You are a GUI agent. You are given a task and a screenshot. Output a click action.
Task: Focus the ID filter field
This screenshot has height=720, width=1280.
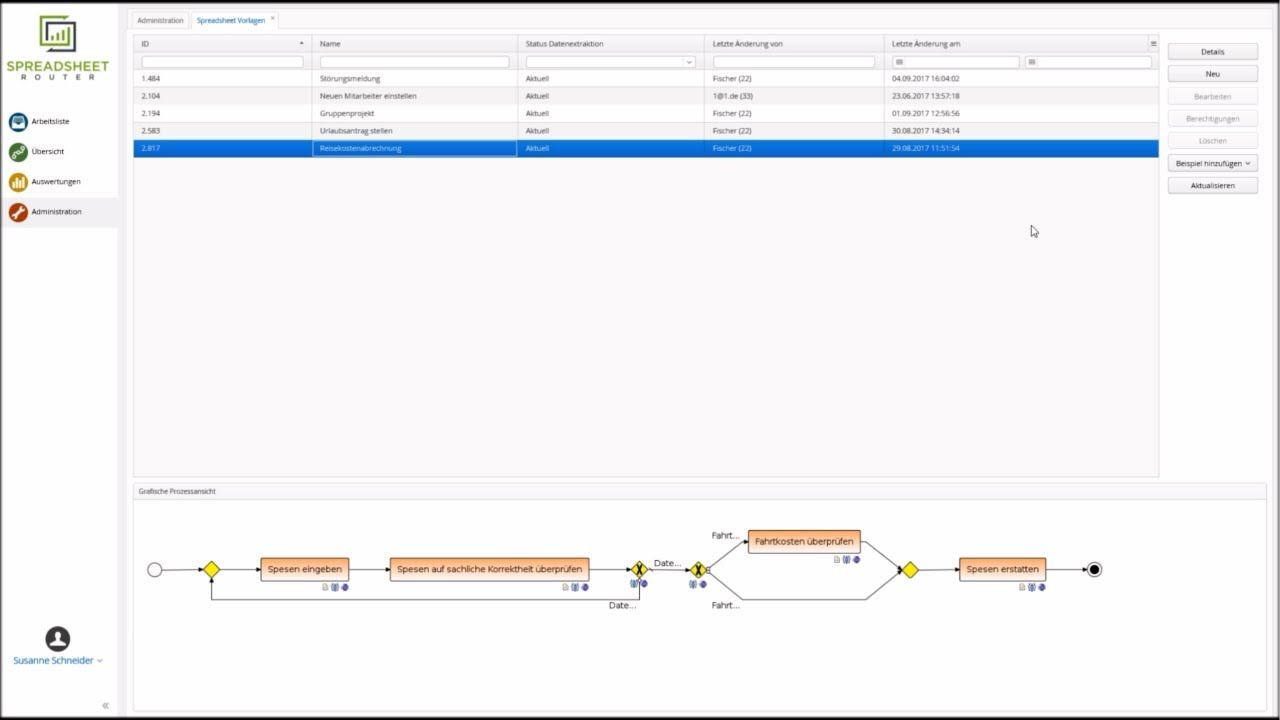(222, 62)
